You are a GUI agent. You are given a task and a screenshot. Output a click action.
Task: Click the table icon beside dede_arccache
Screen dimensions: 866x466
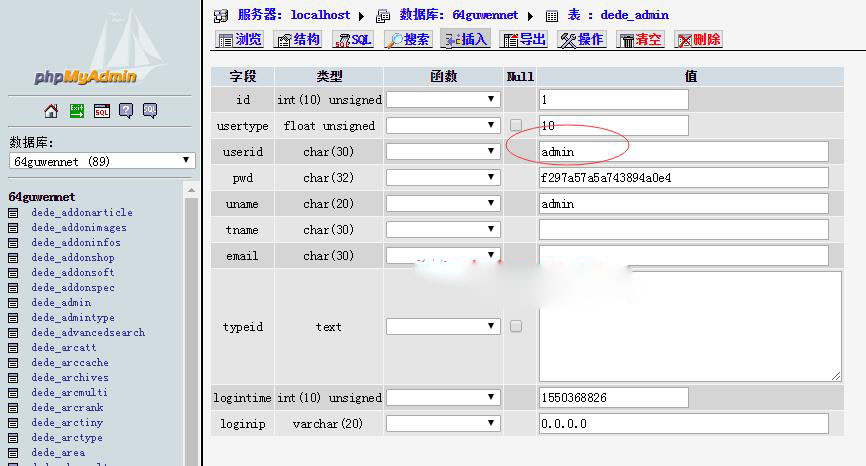[13, 363]
